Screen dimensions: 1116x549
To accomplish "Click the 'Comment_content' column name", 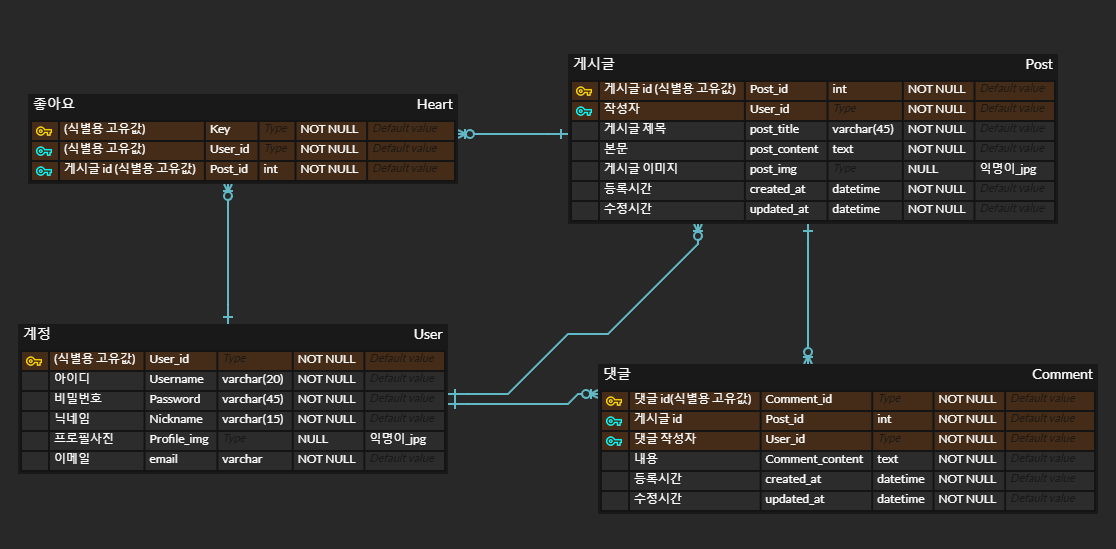I will [x=814, y=459].
